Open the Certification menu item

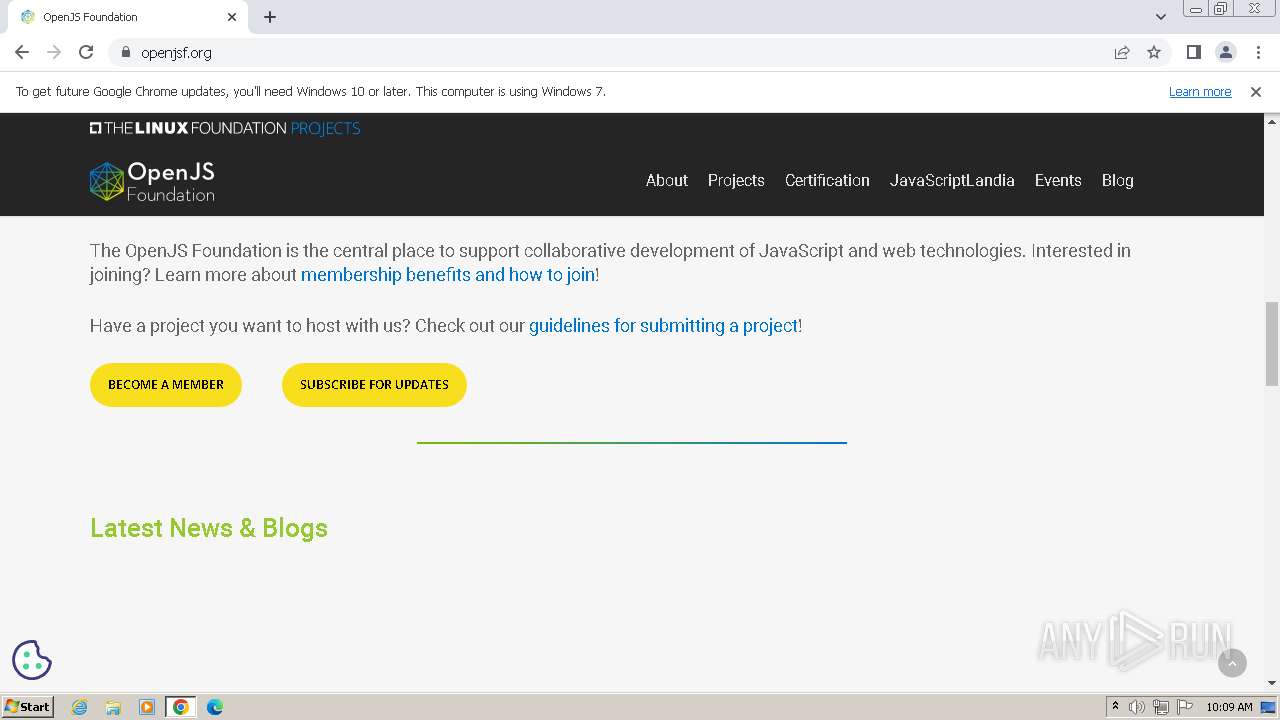pyautogui.click(x=827, y=180)
